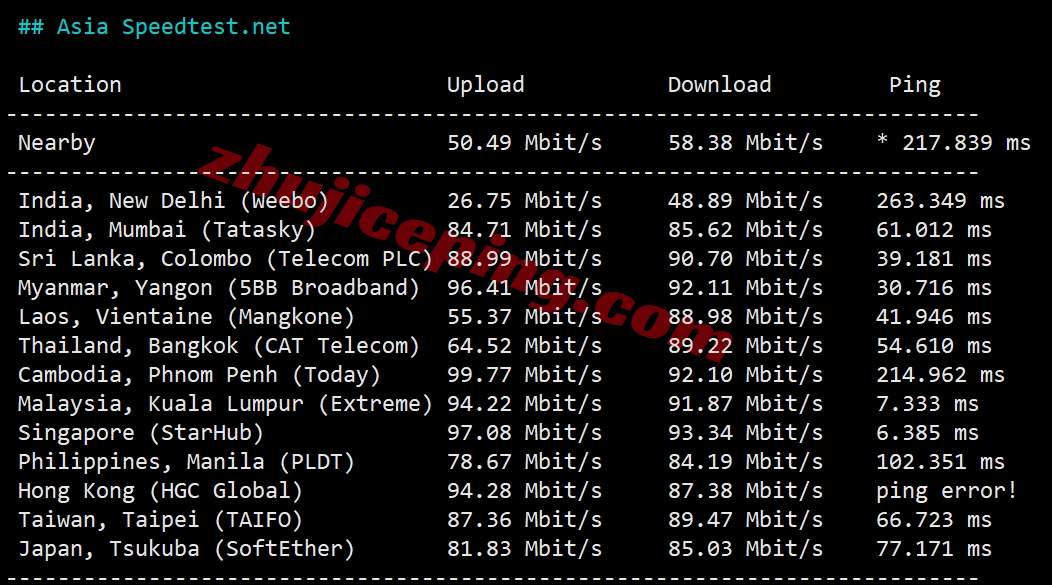Click the asterisk beside 217.839 ms
Image resolution: width=1052 pixels, height=585 pixels.
click(882, 140)
